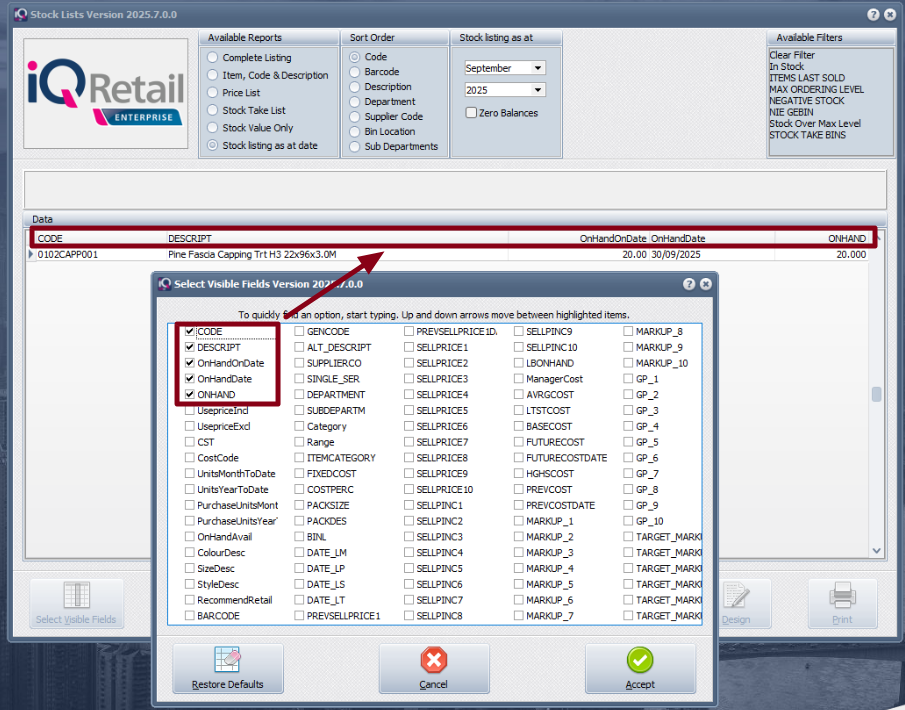905x710 pixels.
Task: Choose NEGATIVE STOCK from Available Filters
Action: (x=806, y=101)
